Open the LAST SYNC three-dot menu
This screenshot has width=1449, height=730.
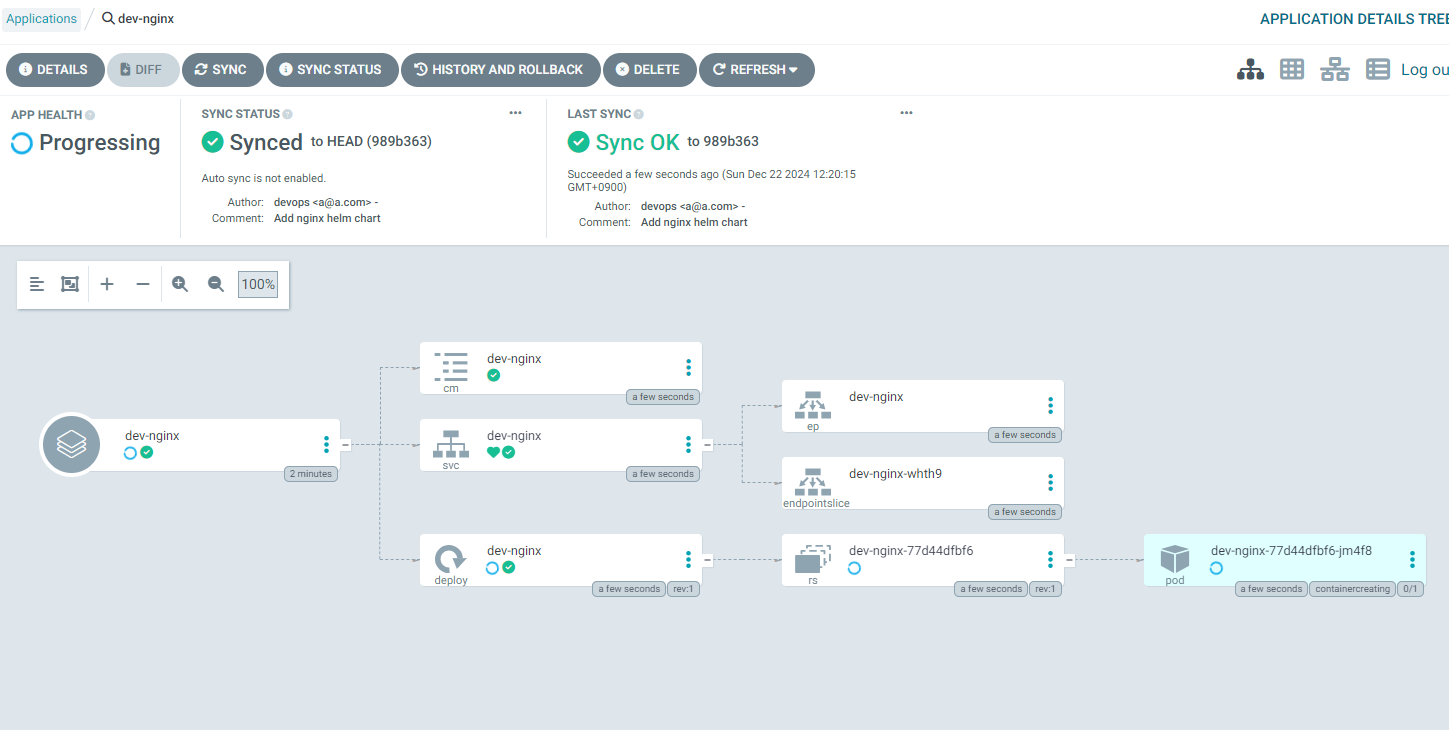tap(906, 113)
